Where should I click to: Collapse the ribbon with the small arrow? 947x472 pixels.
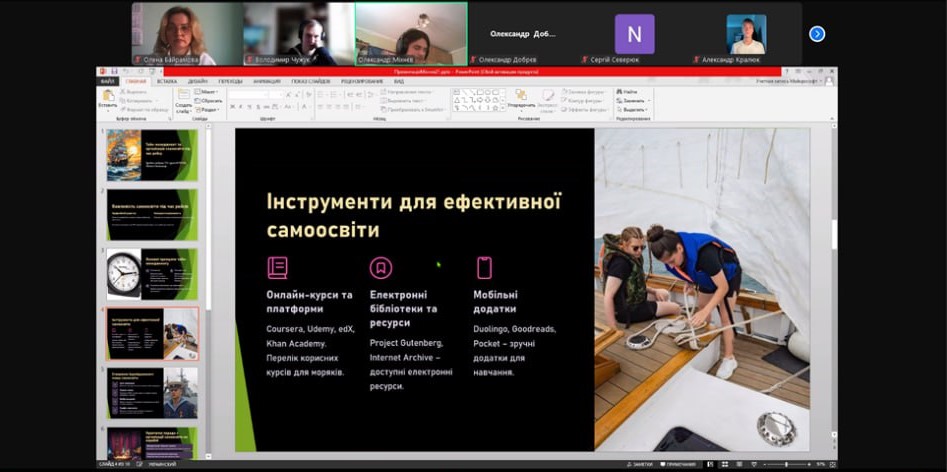(x=832, y=119)
